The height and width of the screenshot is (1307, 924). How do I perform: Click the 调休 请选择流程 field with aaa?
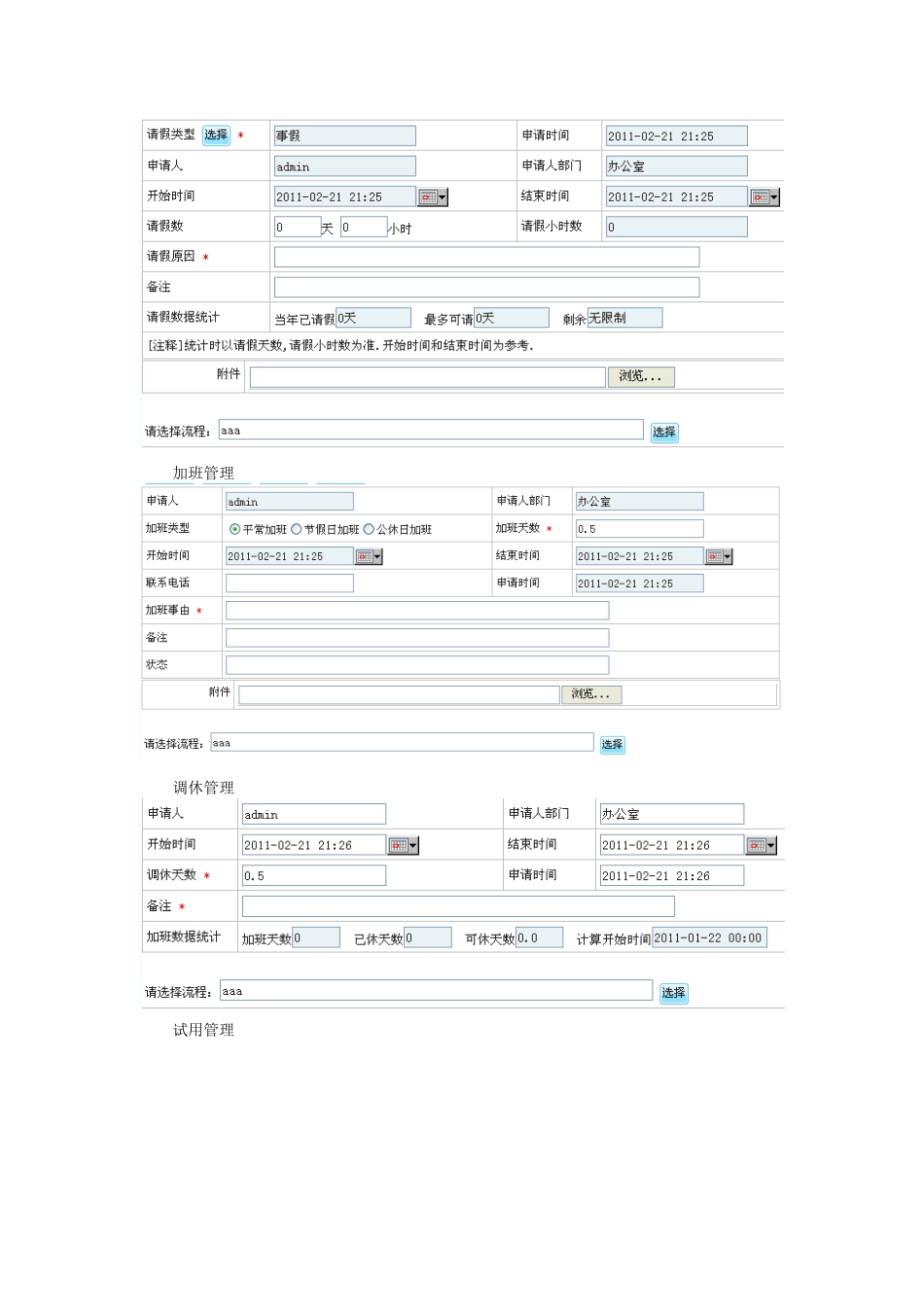[x=436, y=990]
